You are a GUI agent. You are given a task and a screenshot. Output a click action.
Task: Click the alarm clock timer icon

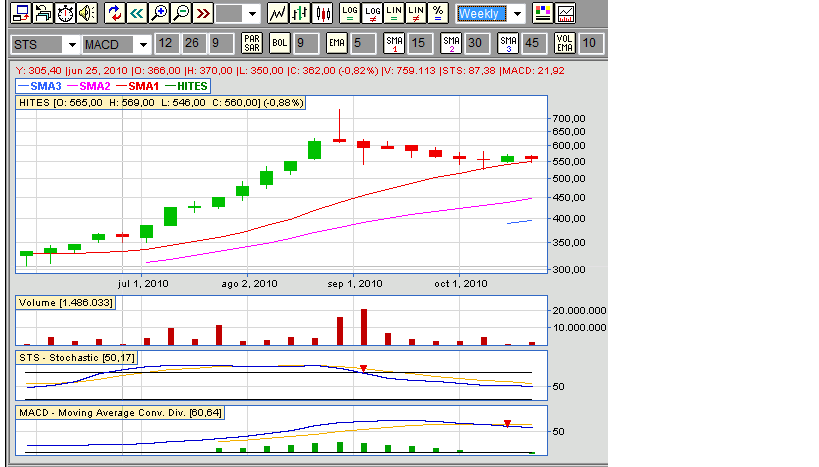[65, 14]
